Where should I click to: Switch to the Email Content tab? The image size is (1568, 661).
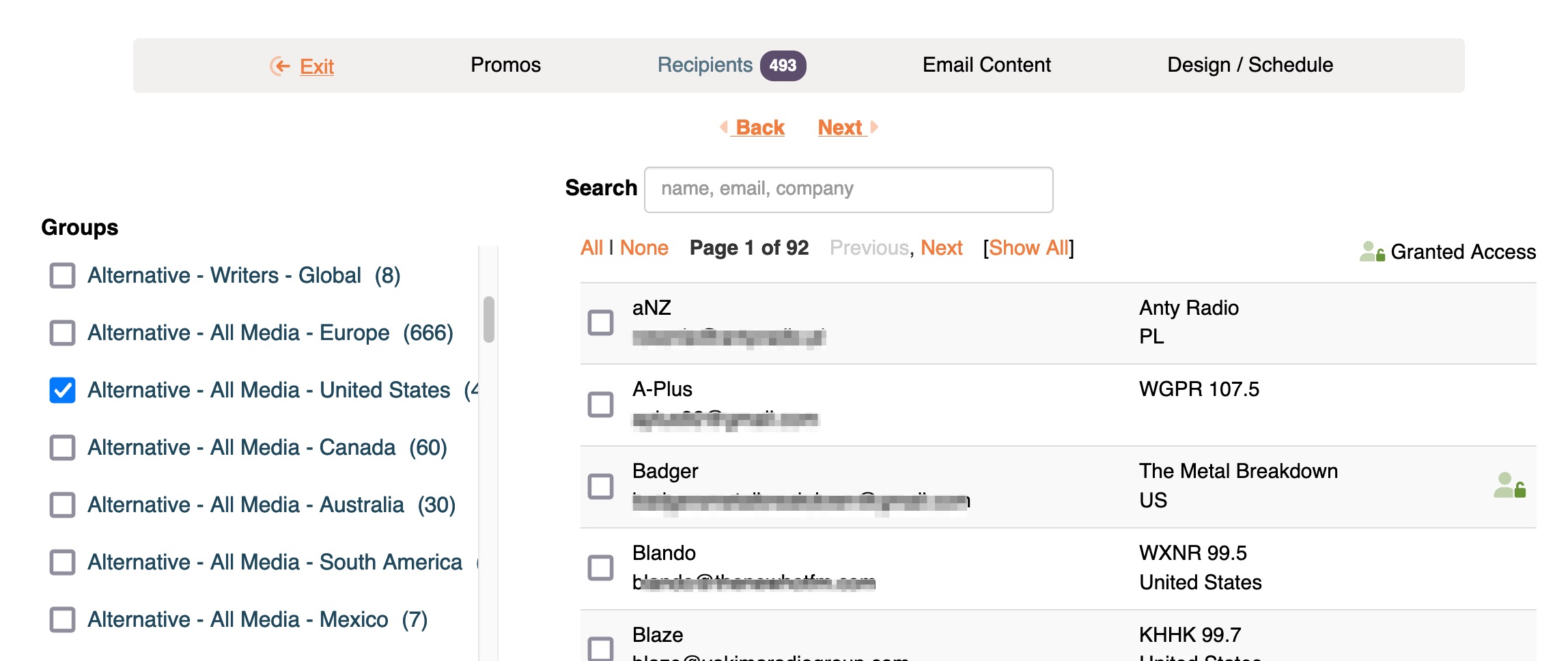pos(986,66)
